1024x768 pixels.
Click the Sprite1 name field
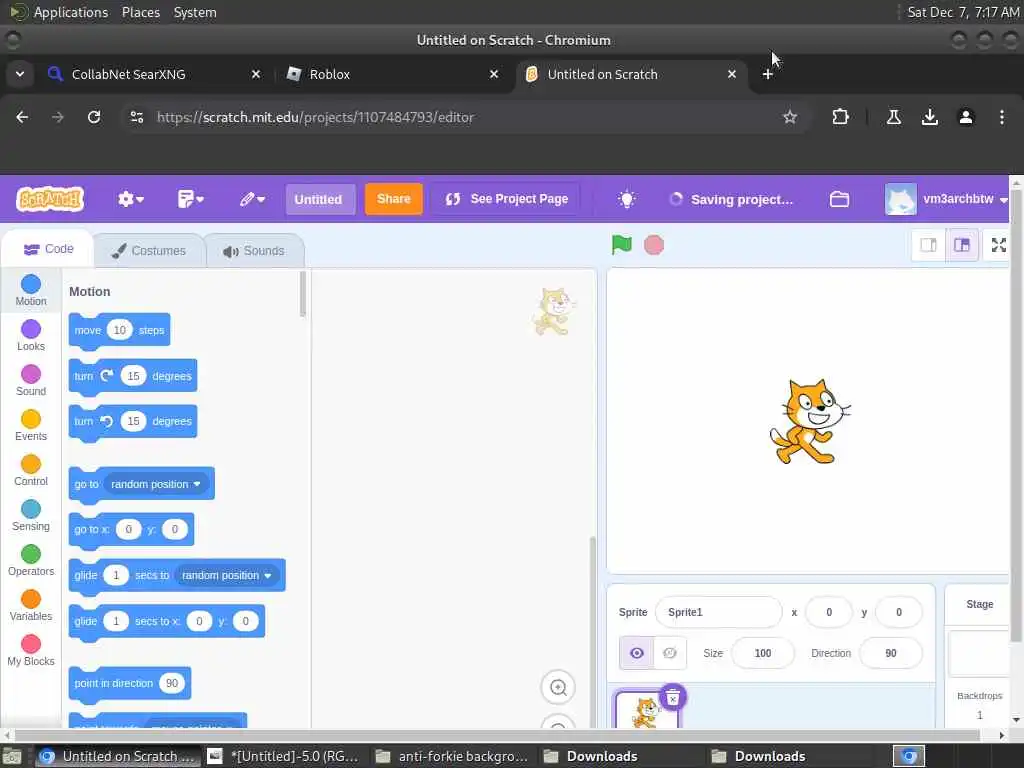718,613
